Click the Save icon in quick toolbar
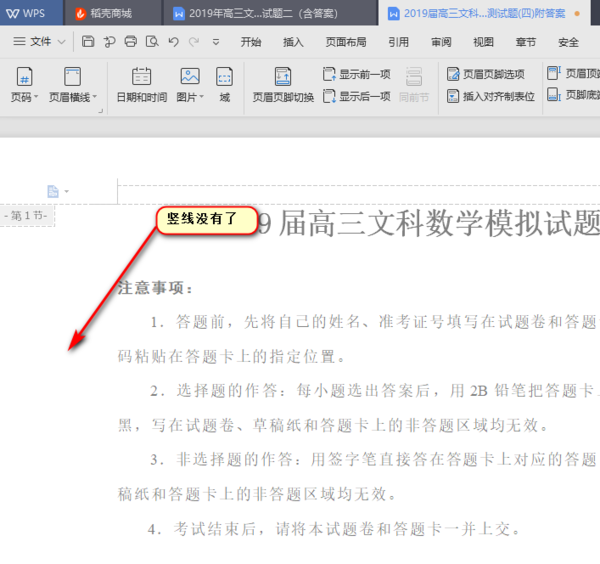The height and width of the screenshot is (564, 600). [x=88, y=41]
